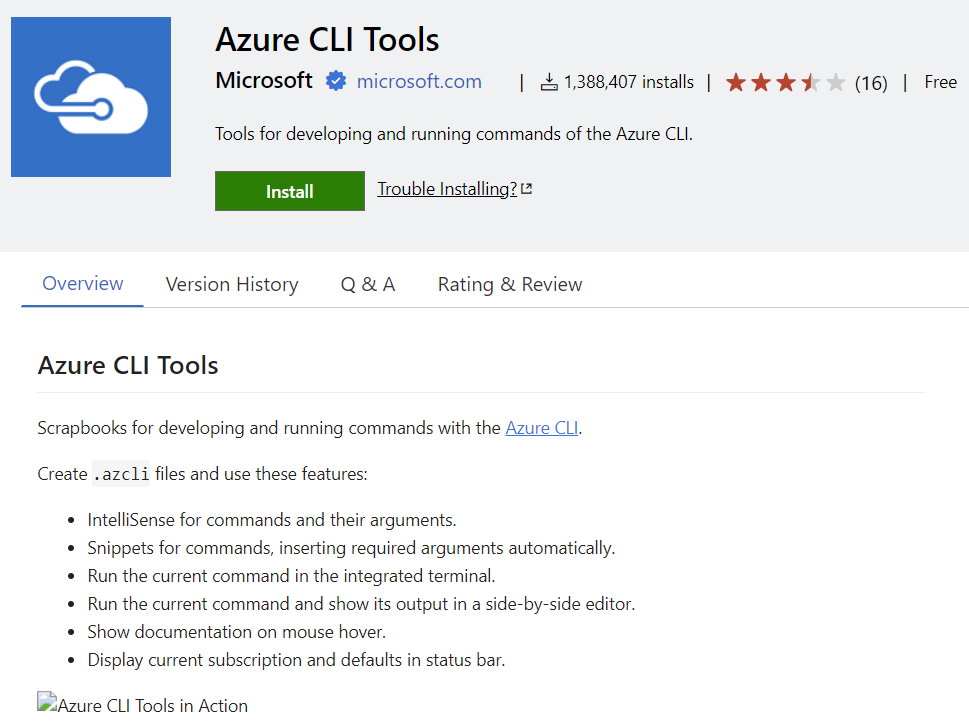Open the Rating & Review tab
969x728 pixels.
pyautogui.click(x=510, y=284)
